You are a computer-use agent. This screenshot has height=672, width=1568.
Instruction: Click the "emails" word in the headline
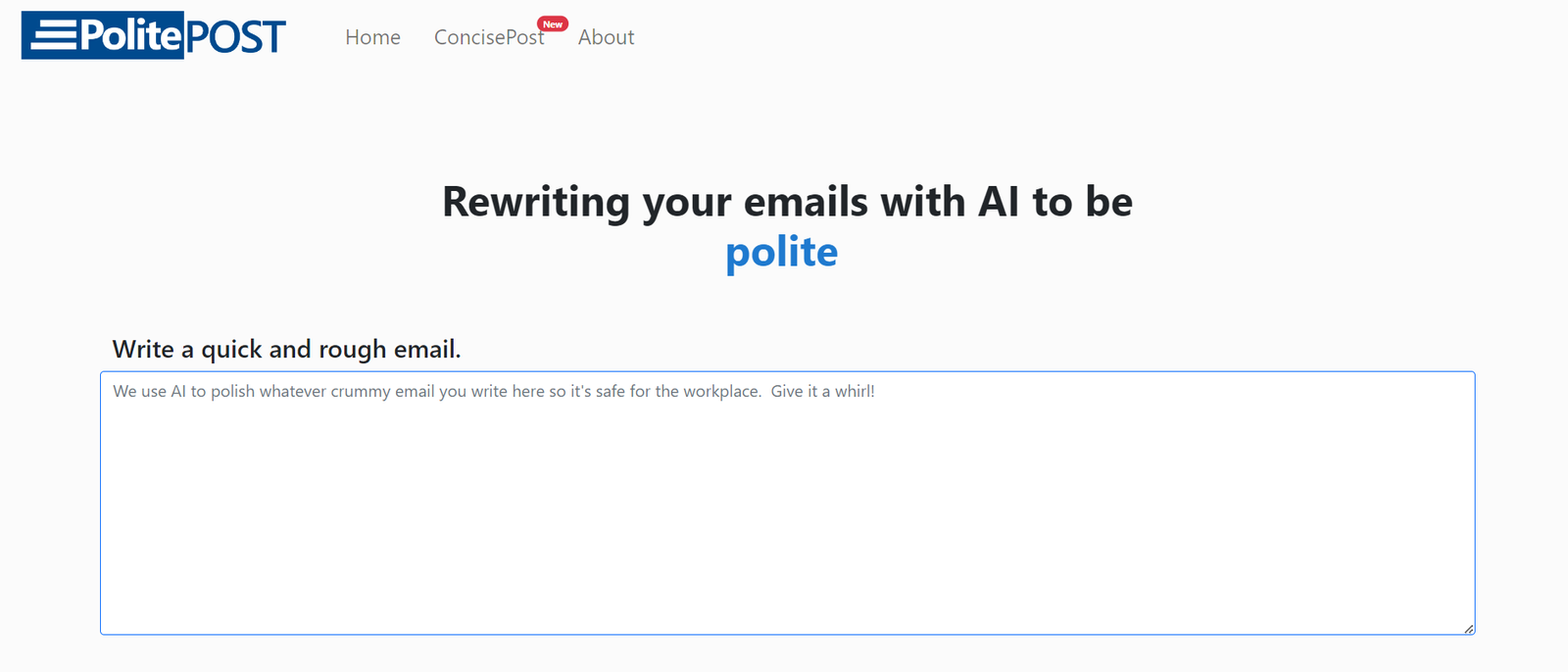coord(806,202)
